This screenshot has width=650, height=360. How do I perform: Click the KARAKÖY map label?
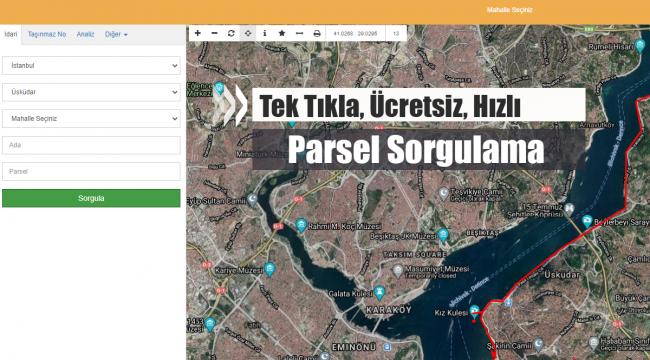pos(388,310)
